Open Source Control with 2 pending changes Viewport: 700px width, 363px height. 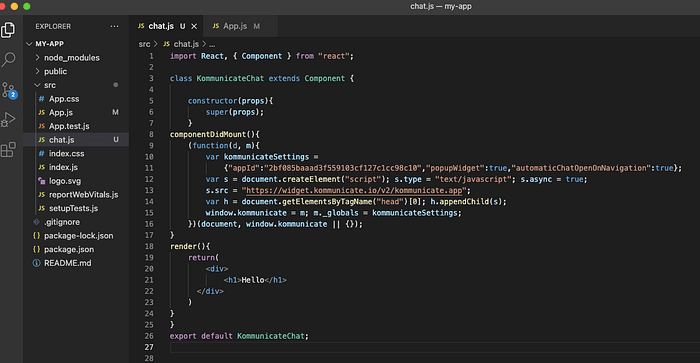click(9, 90)
